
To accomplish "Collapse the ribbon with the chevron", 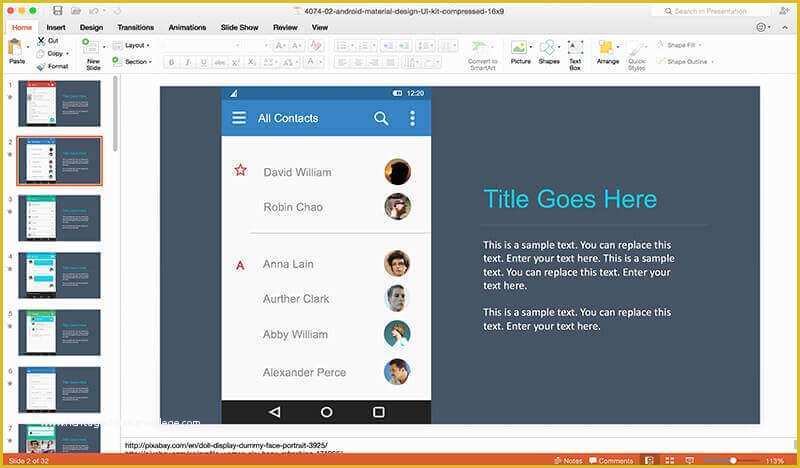I will click(785, 28).
